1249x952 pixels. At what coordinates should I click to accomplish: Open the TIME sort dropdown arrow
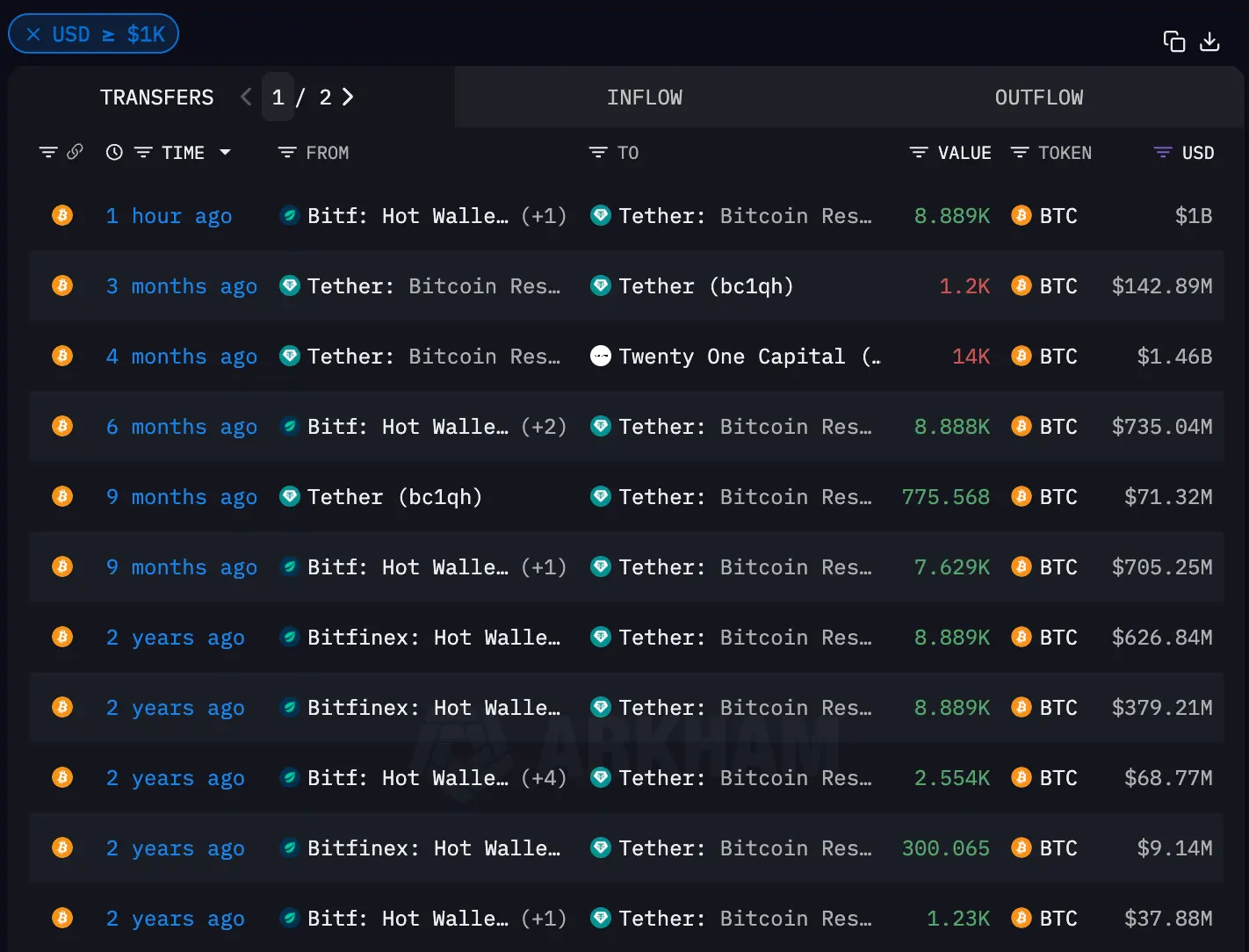pos(225,152)
